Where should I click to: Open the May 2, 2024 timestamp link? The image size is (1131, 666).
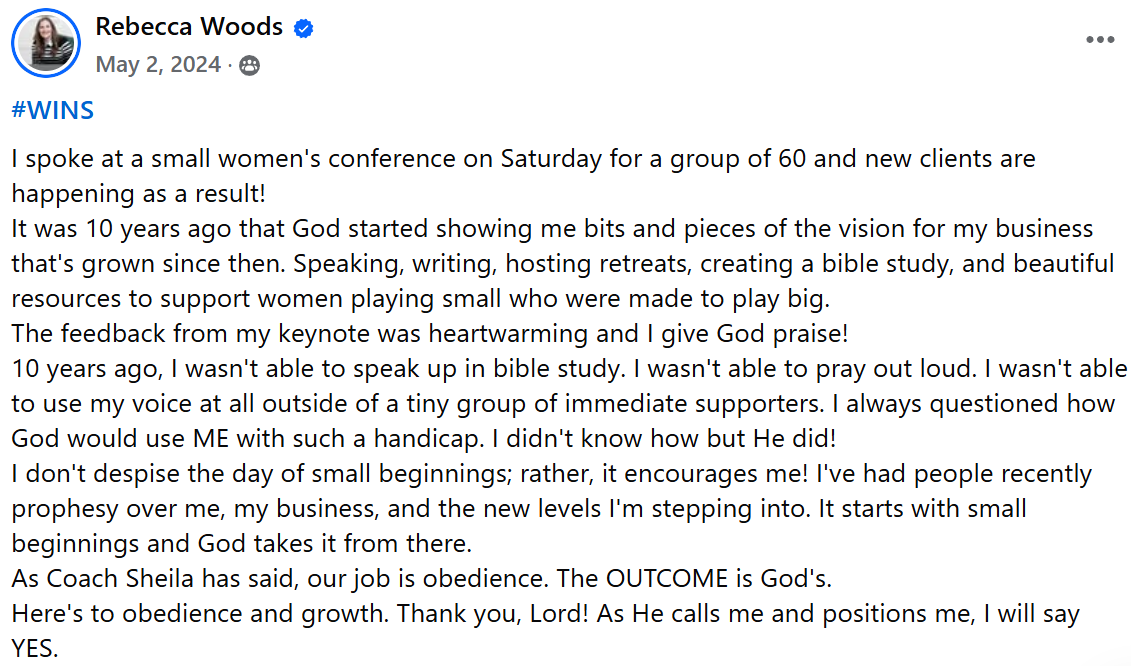point(158,64)
